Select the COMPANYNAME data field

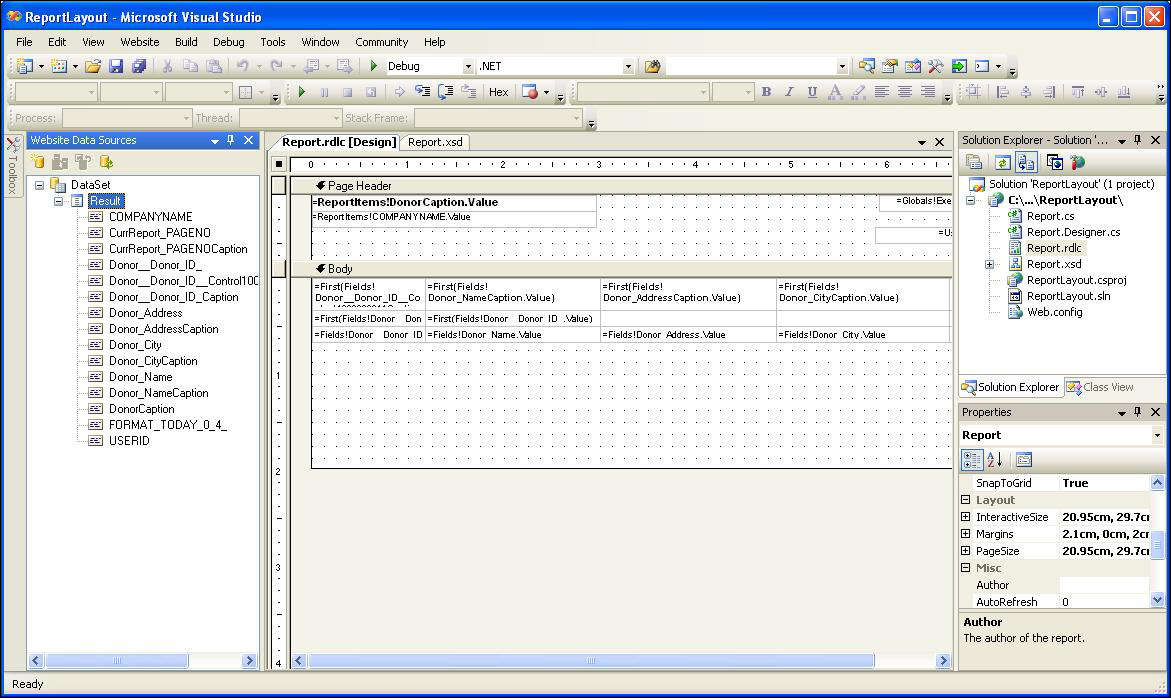(151, 216)
